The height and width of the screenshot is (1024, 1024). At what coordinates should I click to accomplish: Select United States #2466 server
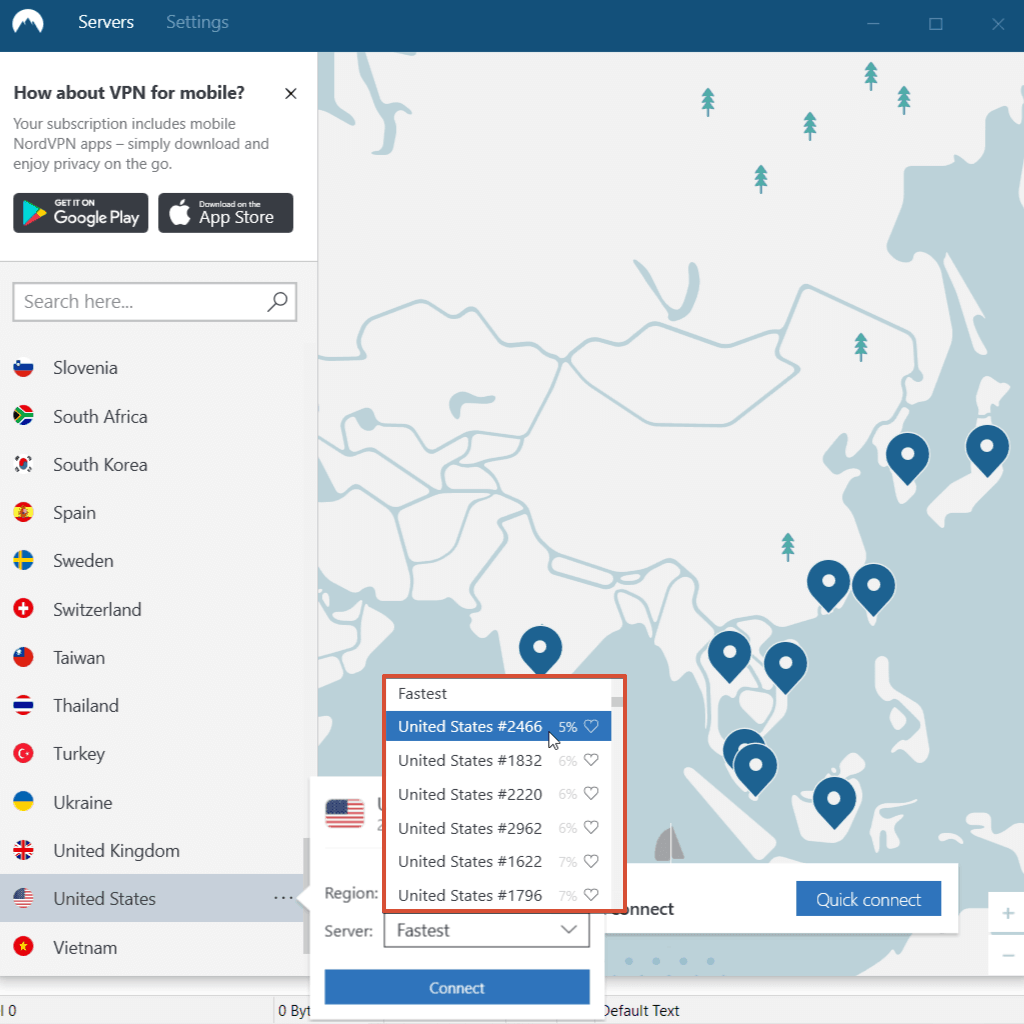pos(498,726)
